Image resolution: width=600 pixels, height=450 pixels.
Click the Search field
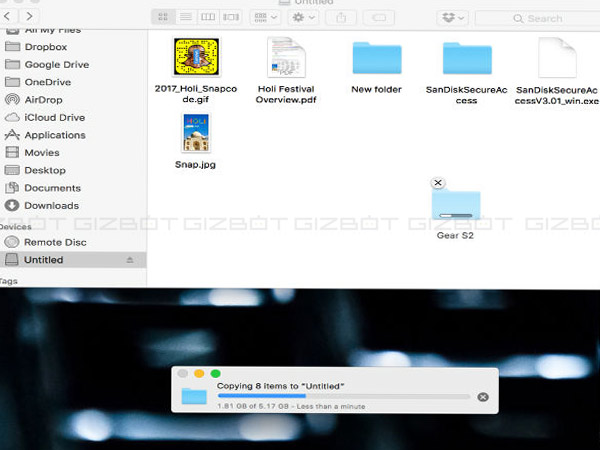point(538,18)
